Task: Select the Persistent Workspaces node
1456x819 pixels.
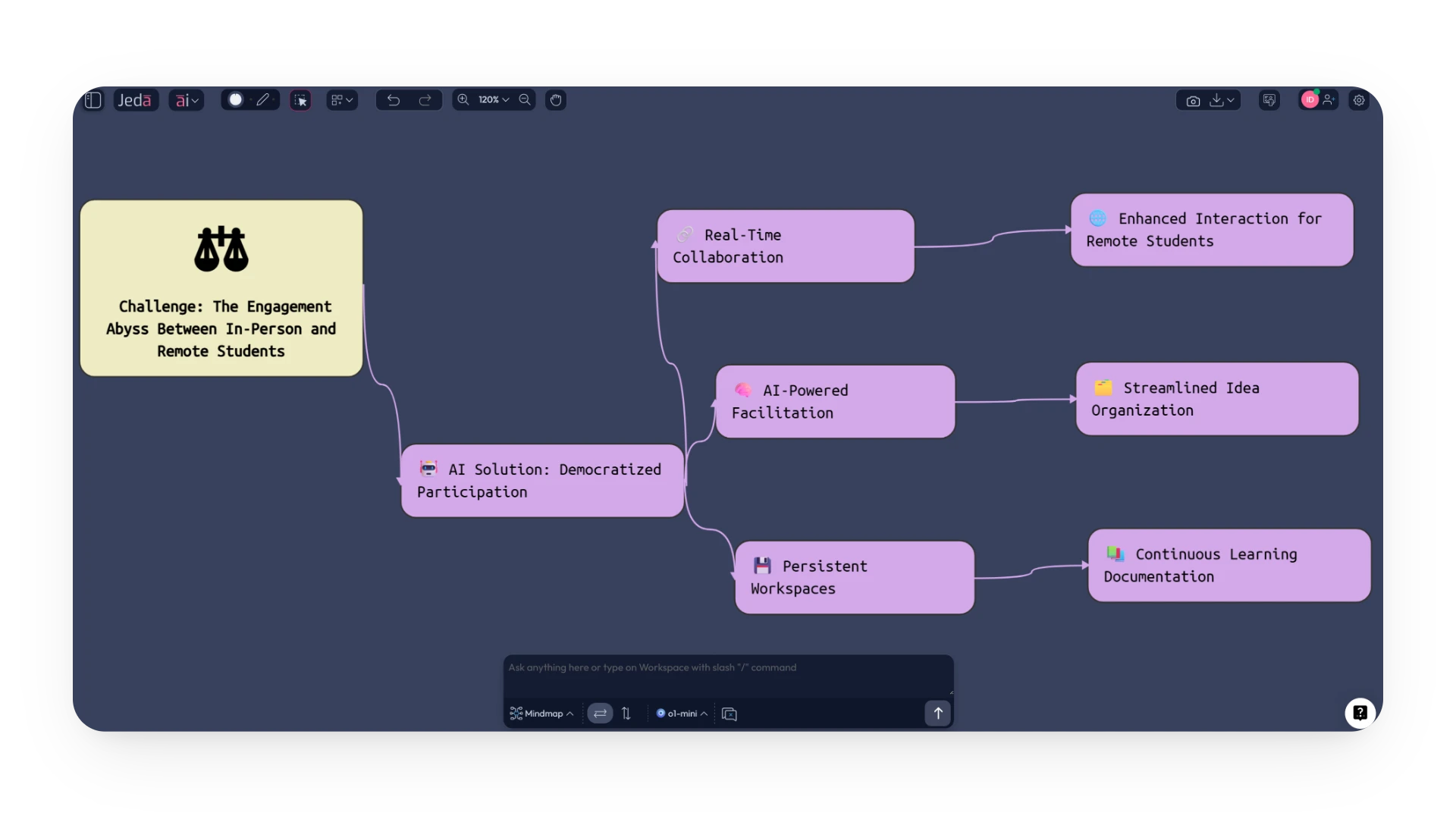Action: [x=855, y=578]
